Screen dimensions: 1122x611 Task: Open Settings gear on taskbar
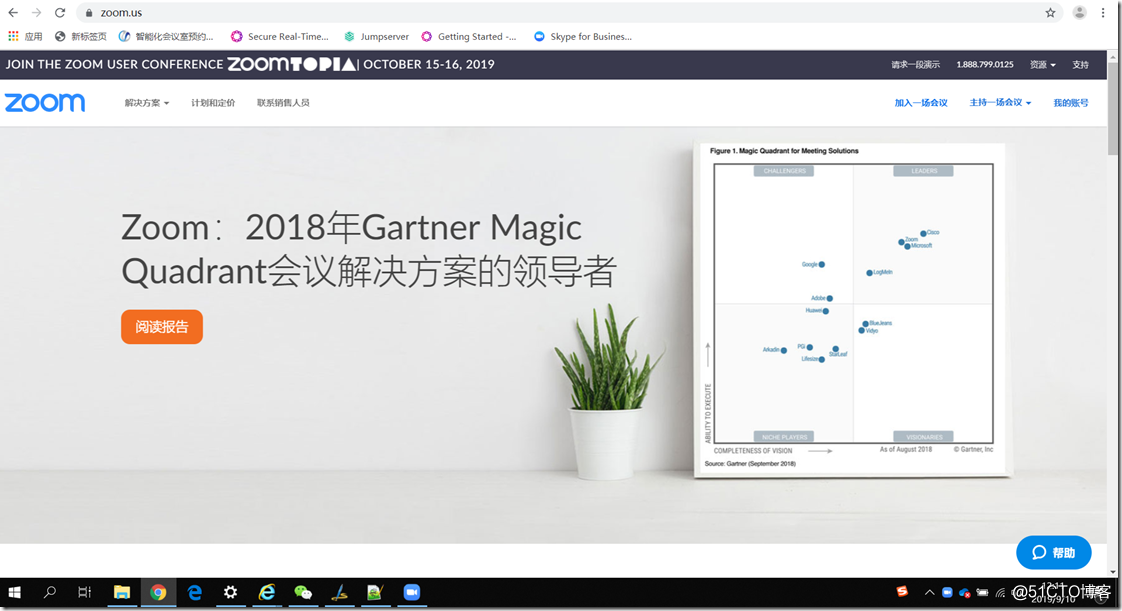(x=230, y=592)
